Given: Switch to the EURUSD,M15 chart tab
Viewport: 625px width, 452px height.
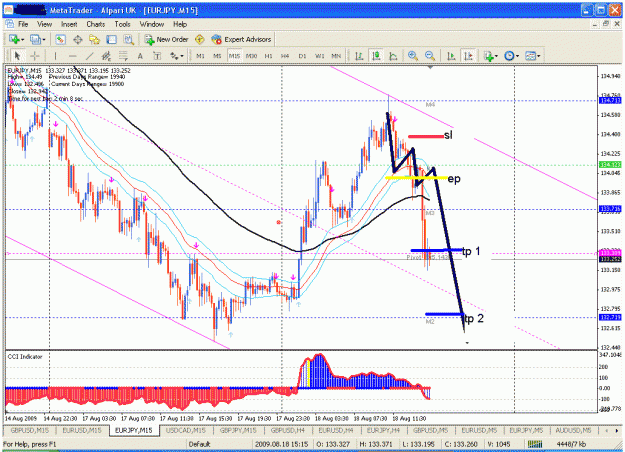Looking at the screenshot, I should (x=81, y=430).
